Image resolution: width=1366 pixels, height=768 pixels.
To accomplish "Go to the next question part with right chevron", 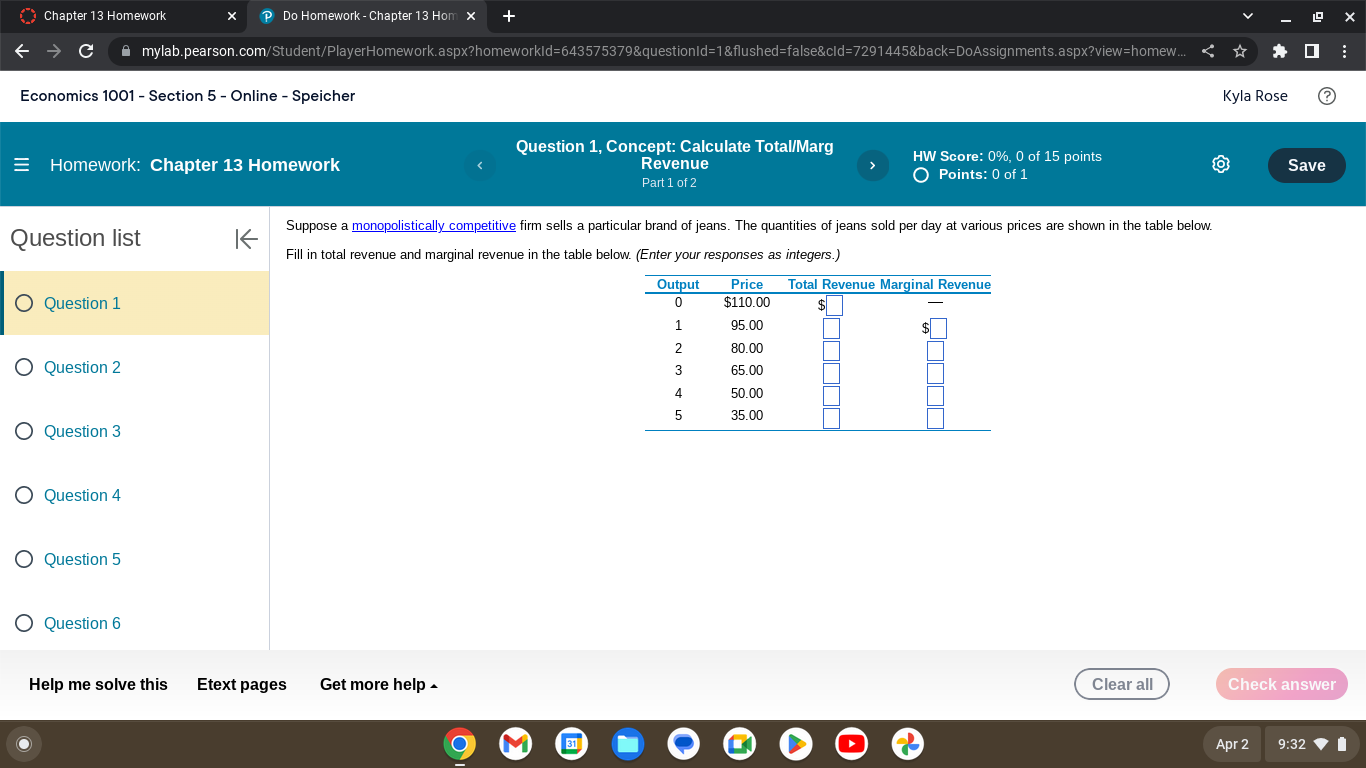I will [x=872, y=165].
